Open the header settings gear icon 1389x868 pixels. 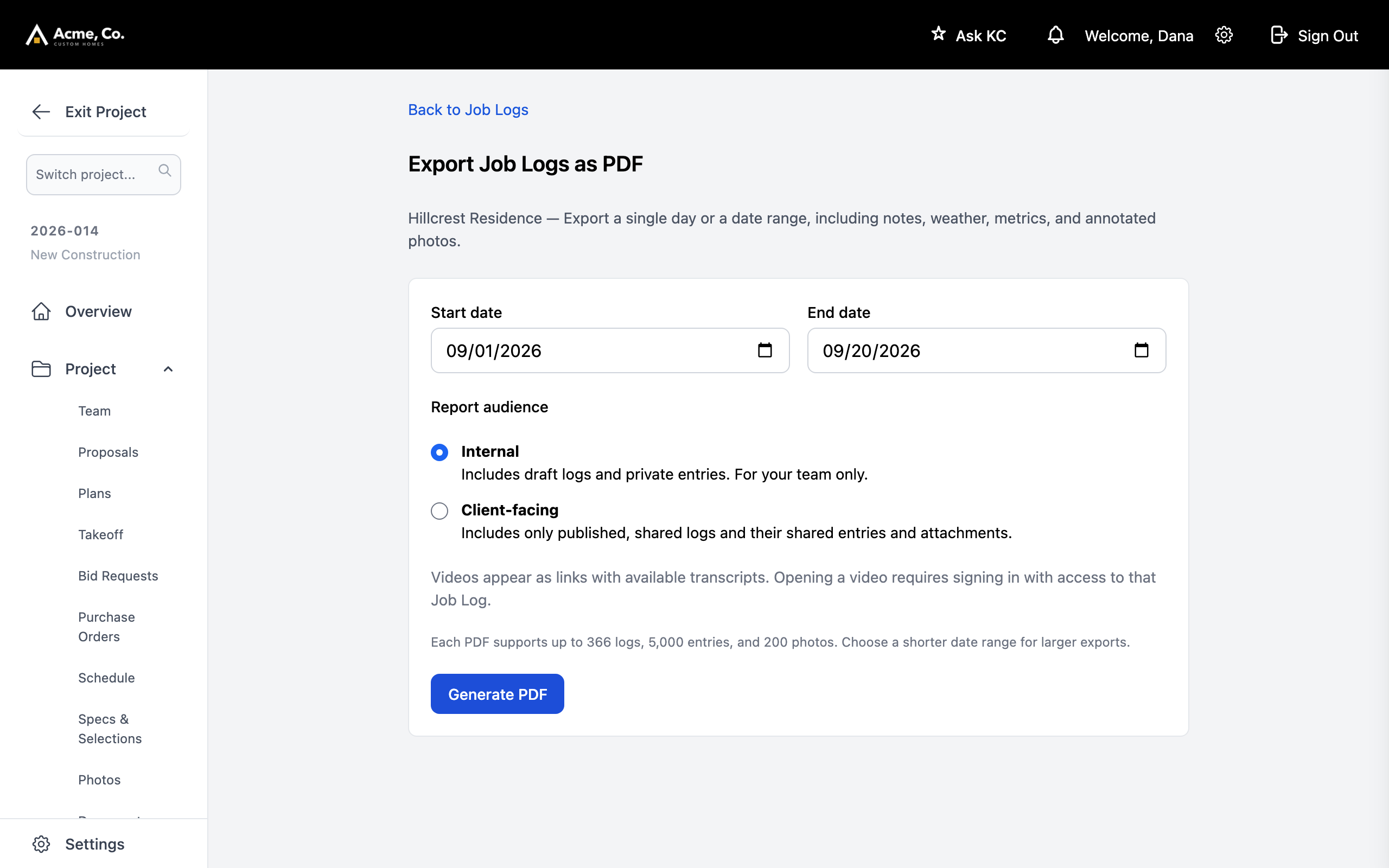coord(1224,35)
